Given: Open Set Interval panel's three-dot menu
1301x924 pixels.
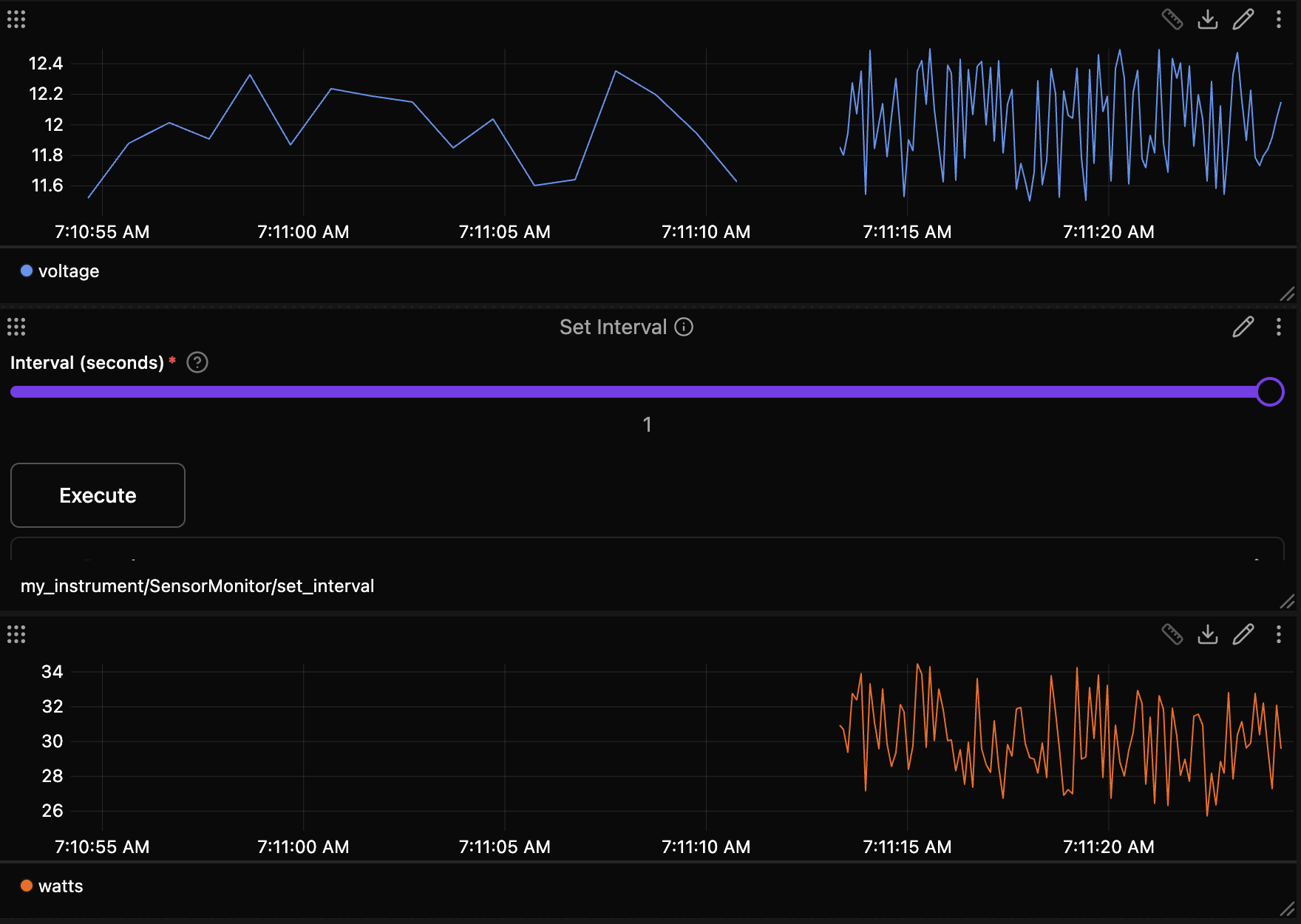Looking at the screenshot, I should tap(1279, 327).
